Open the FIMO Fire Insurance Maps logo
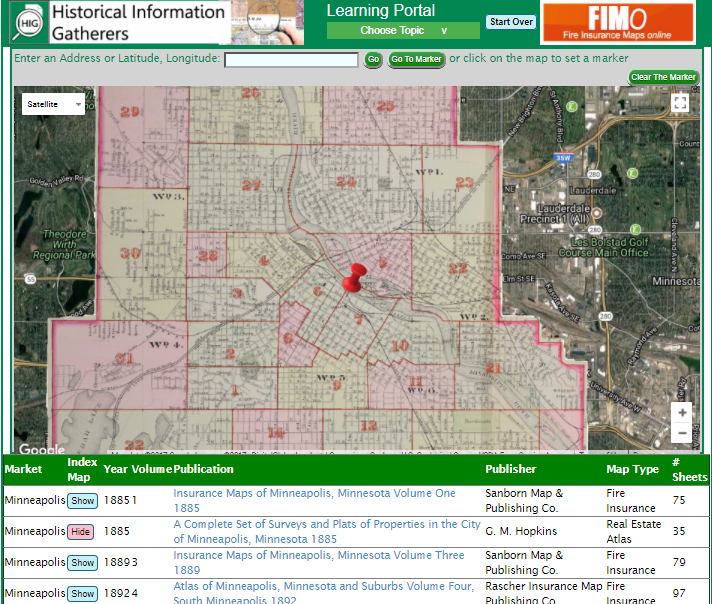 point(618,23)
